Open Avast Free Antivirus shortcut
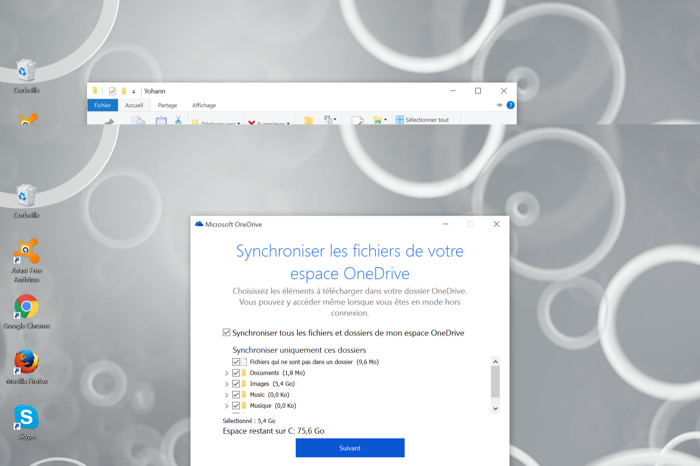Image resolution: width=700 pixels, height=466 pixels. pyautogui.click(x=26, y=252)
